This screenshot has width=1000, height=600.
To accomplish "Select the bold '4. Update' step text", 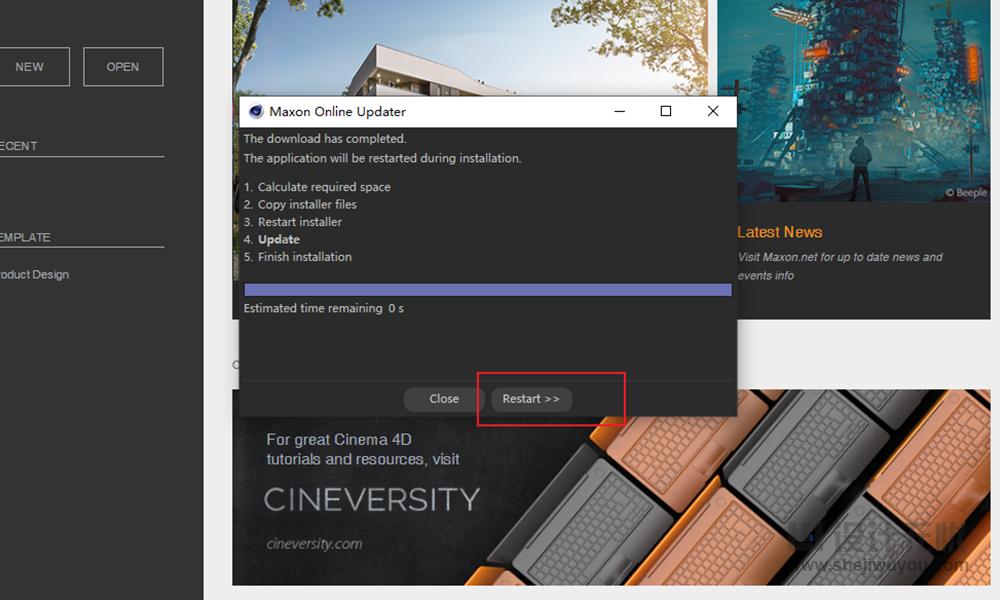I will click(x=272, y=240).
